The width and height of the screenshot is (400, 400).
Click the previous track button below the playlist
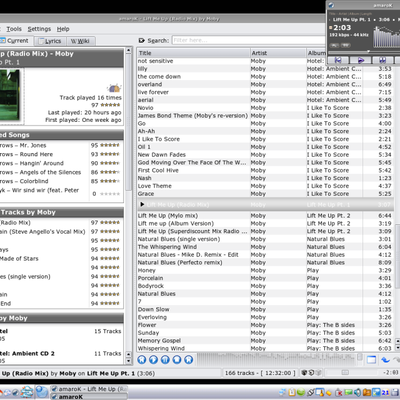[142, 360]
